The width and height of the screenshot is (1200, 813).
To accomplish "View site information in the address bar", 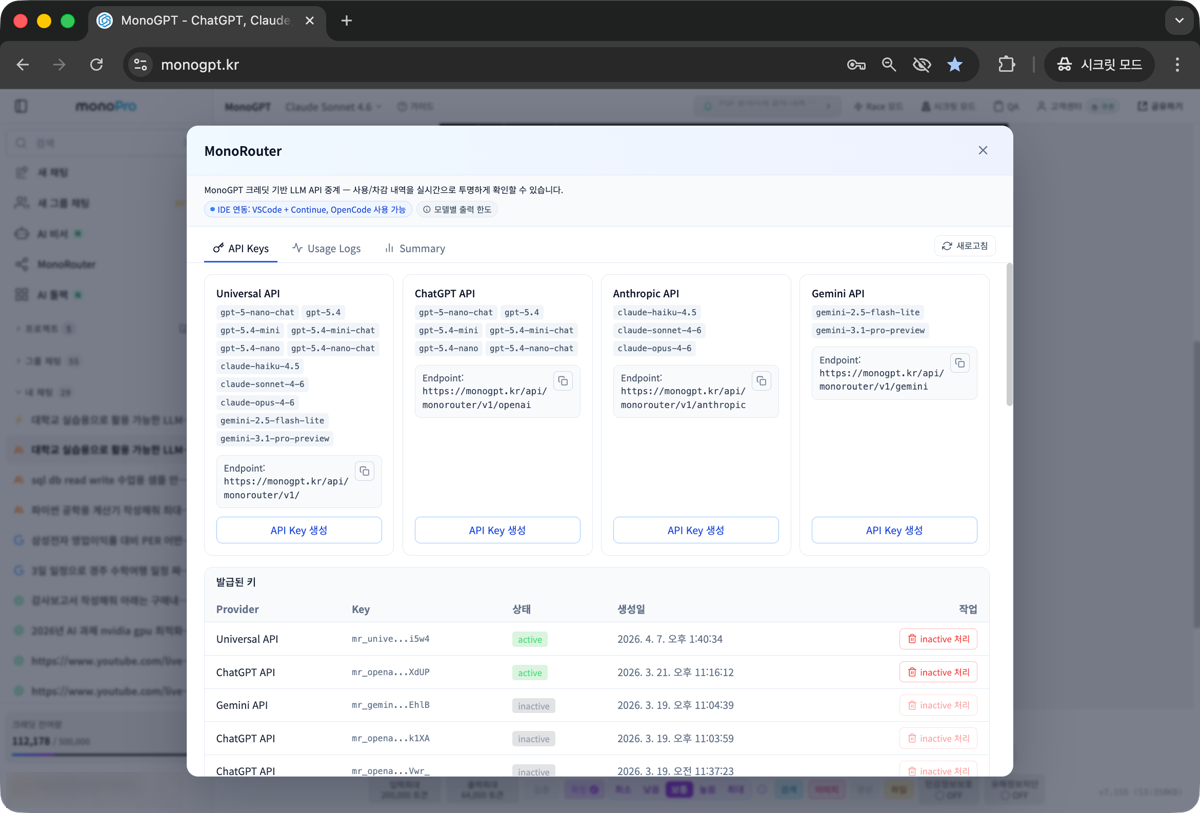I will coord(141,65).
